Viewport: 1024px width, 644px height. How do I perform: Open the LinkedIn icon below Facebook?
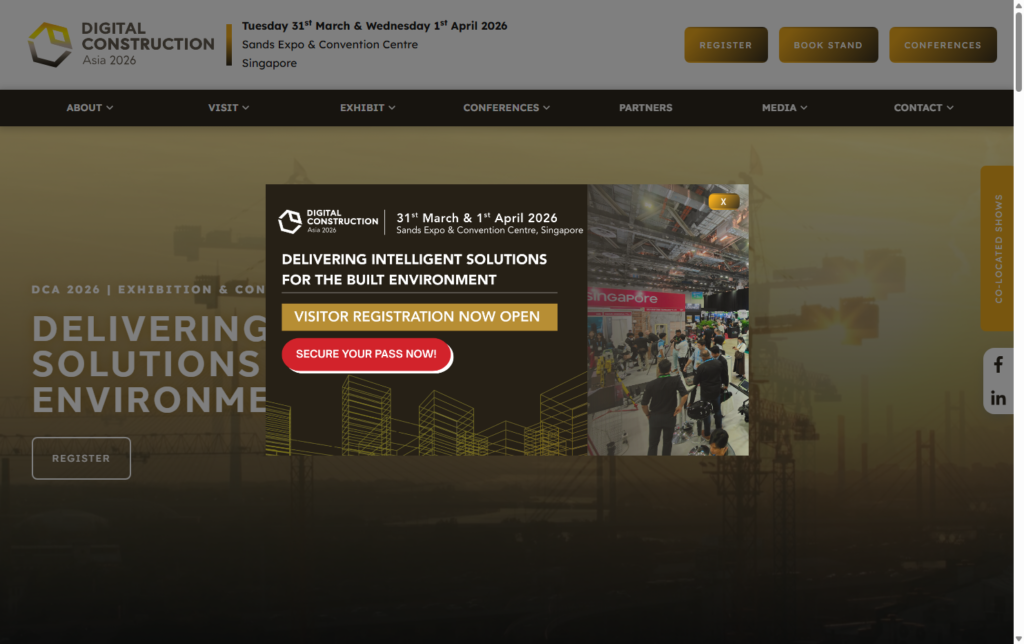coord(997,397)
